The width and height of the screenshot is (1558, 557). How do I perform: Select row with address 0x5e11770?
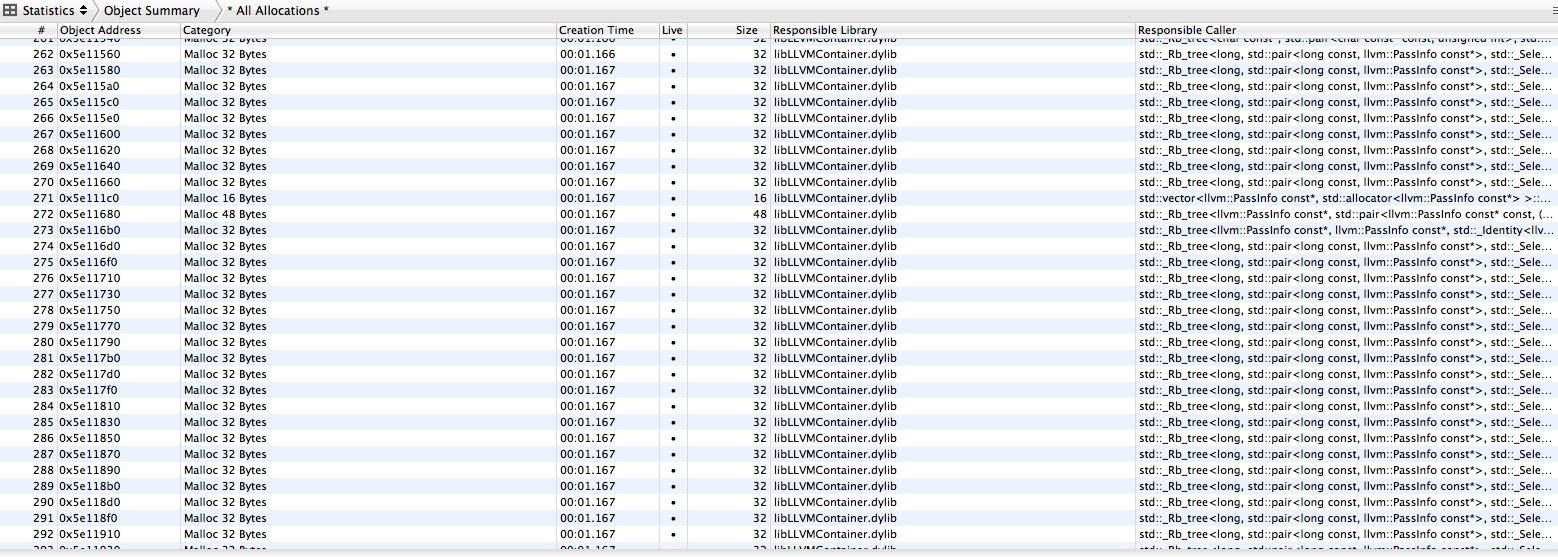[779, 326]
